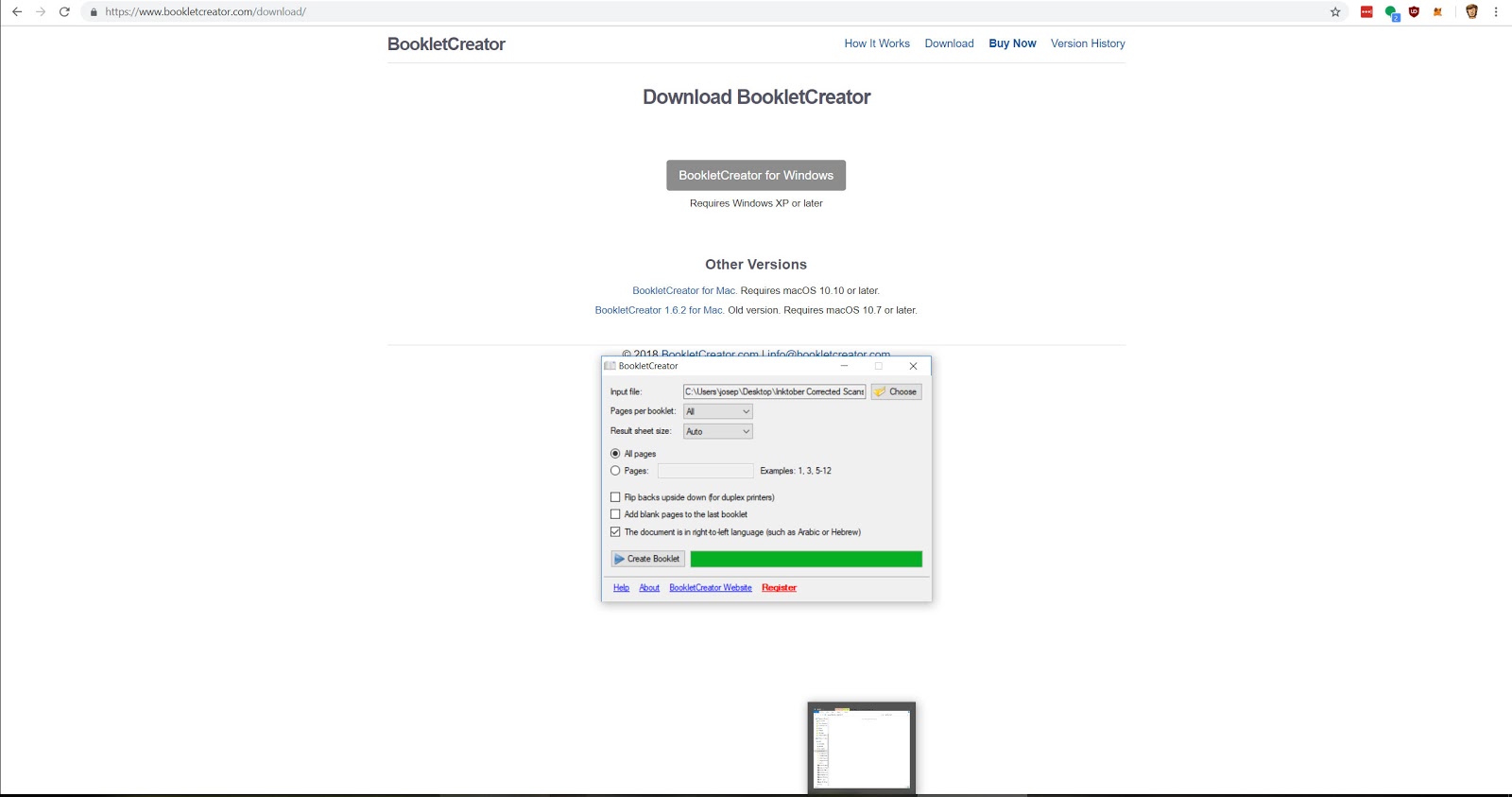The image size is (1512, 797).
Task: Close the BookletCreator app window
Action: click(x=913, y=366)
